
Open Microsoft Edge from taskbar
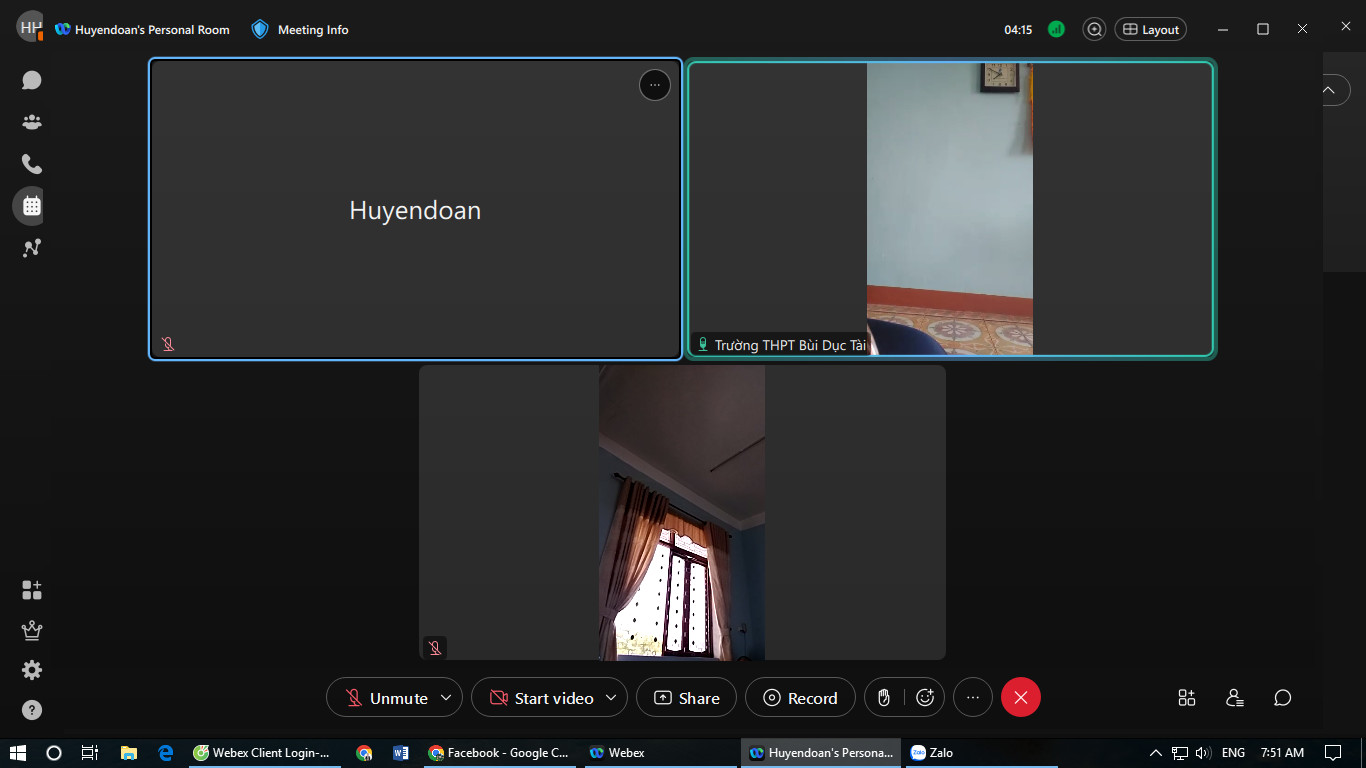166,753
